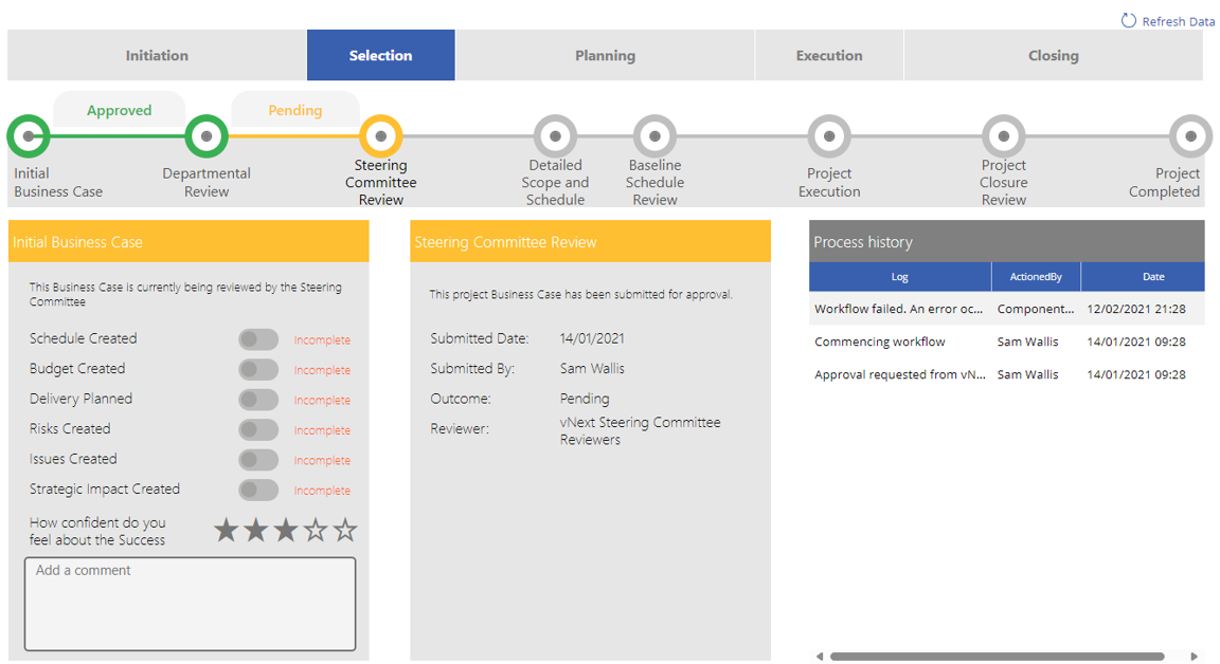Click the Project Completed milestone circle
Screen dimensions: 1220x664
point(1190,133)
